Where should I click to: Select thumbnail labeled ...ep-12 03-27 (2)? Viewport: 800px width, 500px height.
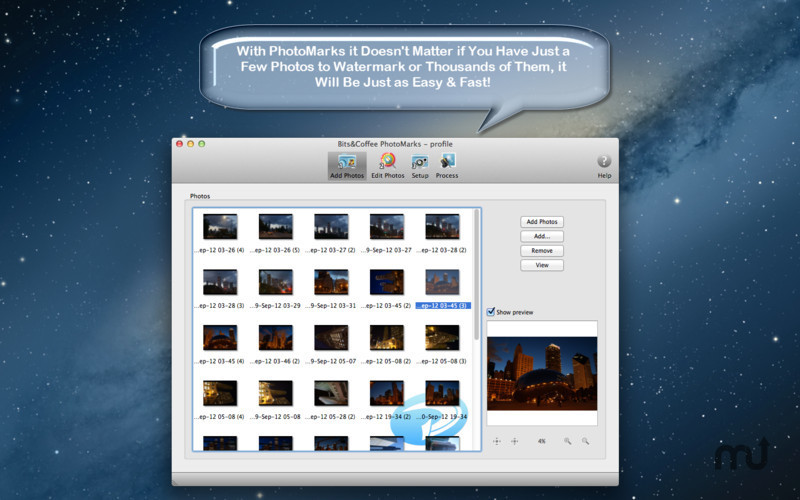click(x=331, y=227)
